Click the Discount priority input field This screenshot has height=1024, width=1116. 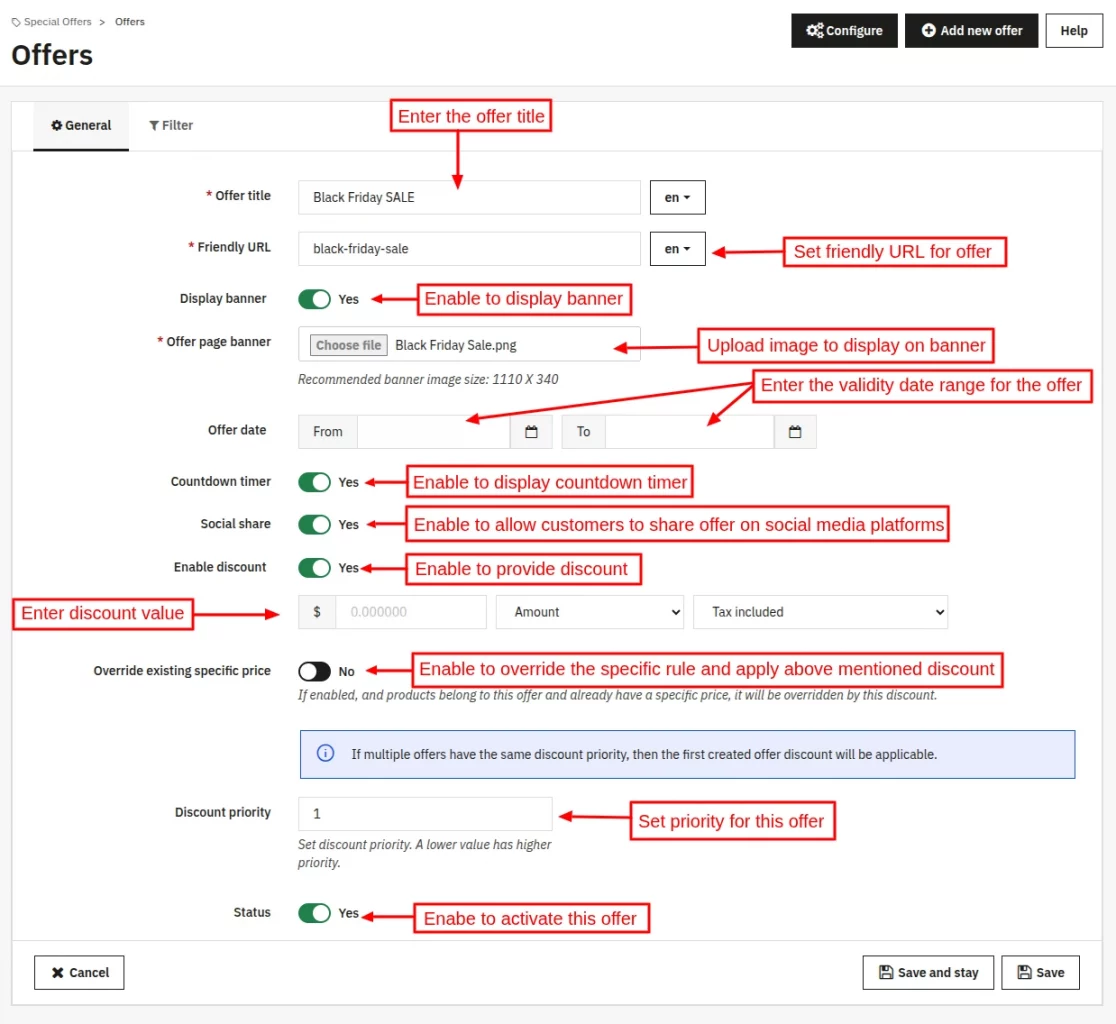[425, 813]
